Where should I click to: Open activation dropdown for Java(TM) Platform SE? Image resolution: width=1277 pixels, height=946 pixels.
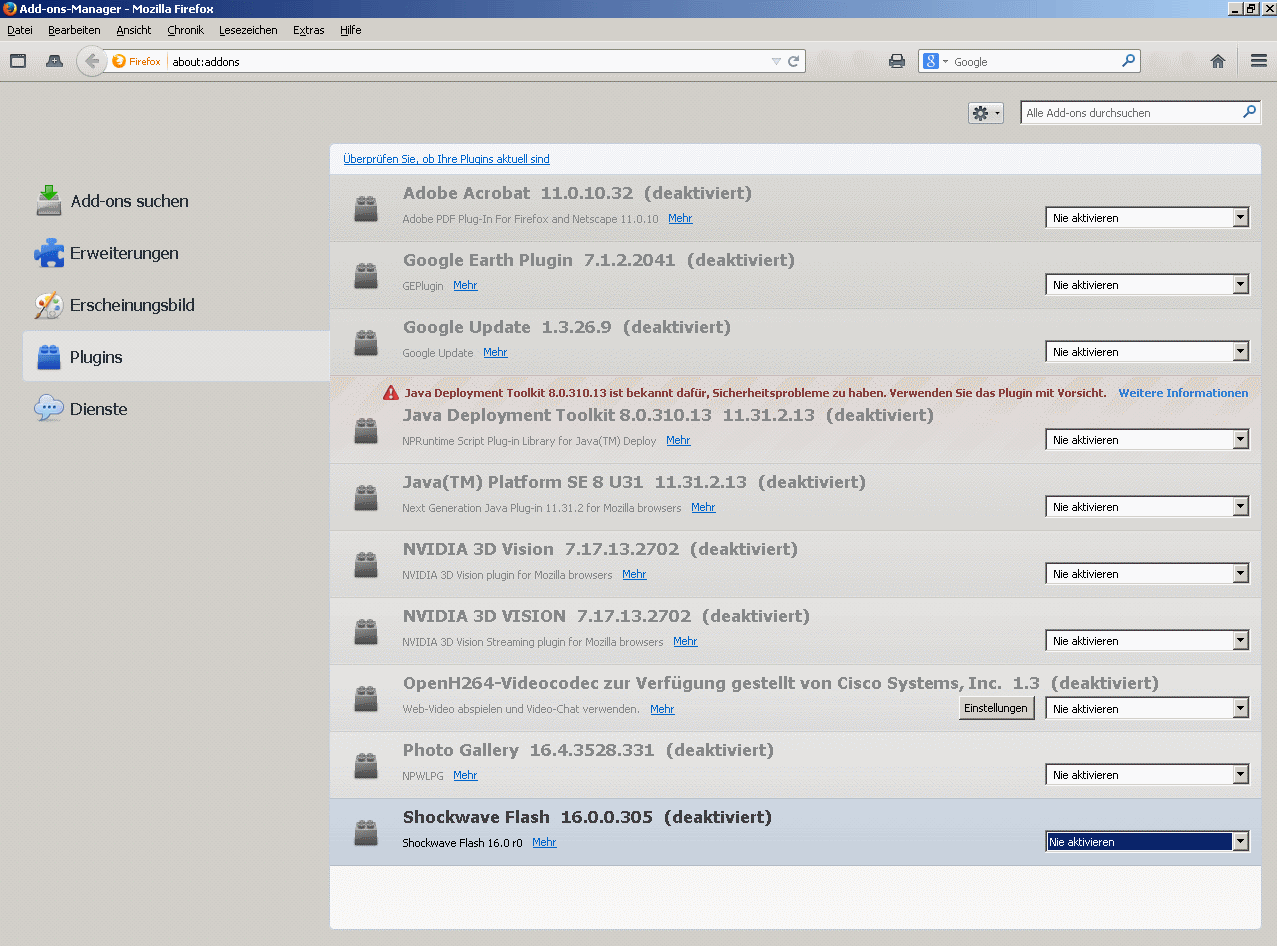(1147, 507)
